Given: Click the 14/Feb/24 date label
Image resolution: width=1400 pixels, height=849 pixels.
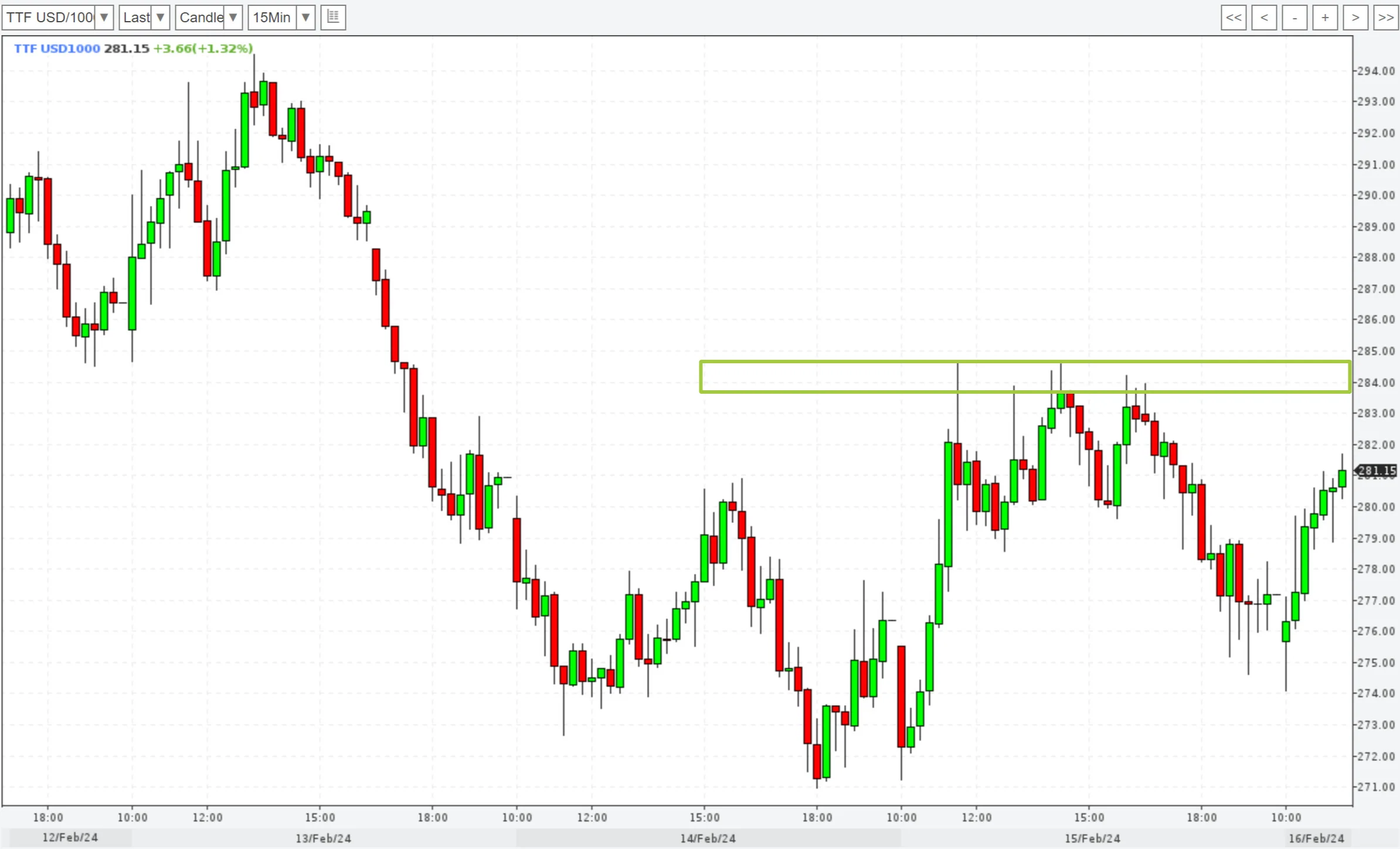Looking at the screenshot, I should click(x=708, y=838).
